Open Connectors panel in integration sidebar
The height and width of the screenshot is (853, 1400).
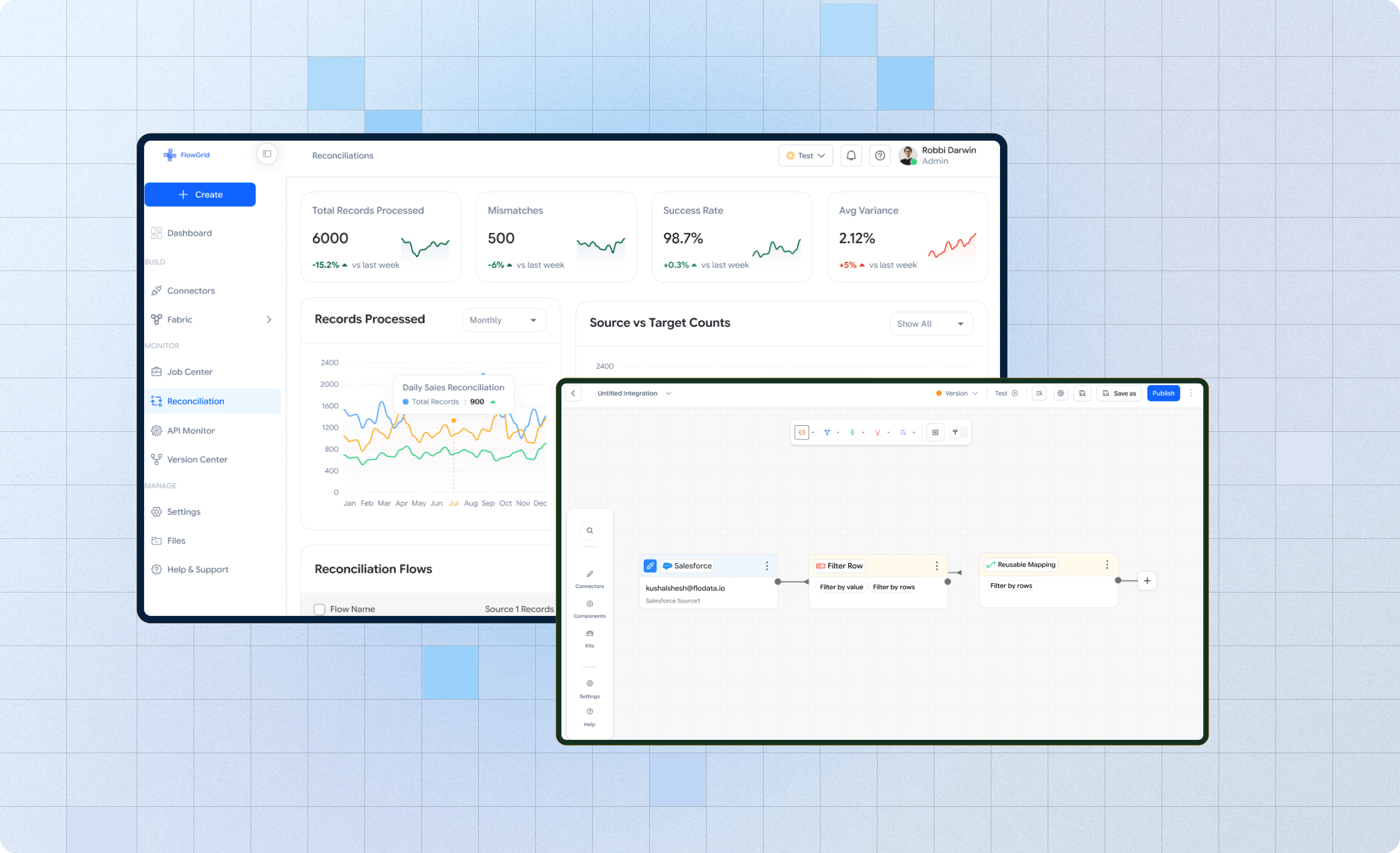pos(589,579)
